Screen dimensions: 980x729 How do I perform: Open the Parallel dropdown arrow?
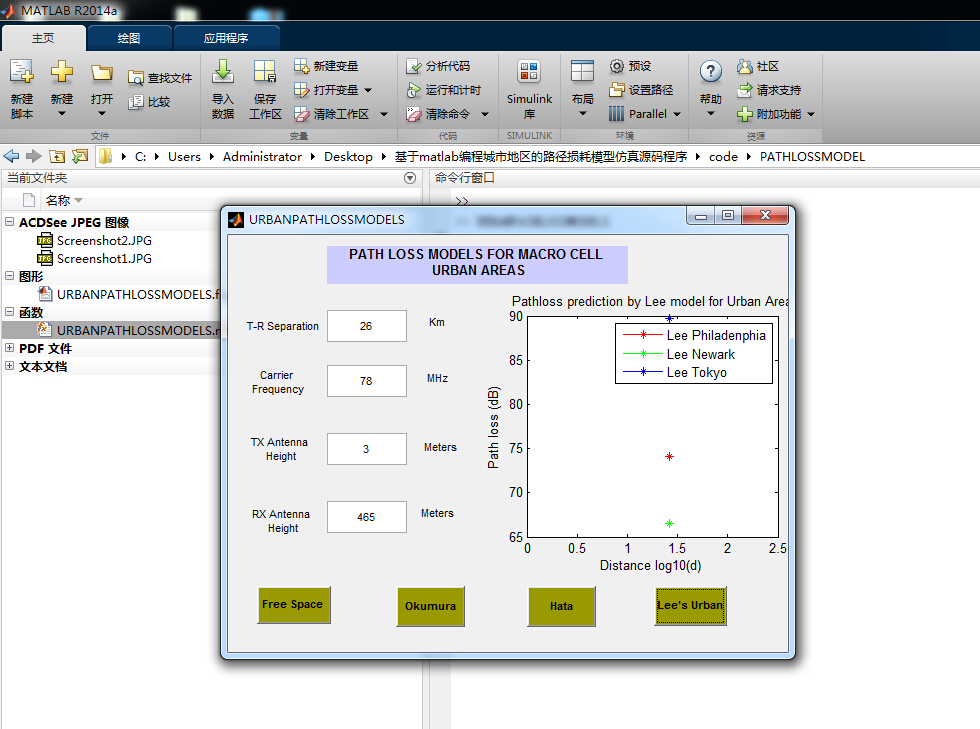(677, 114)
